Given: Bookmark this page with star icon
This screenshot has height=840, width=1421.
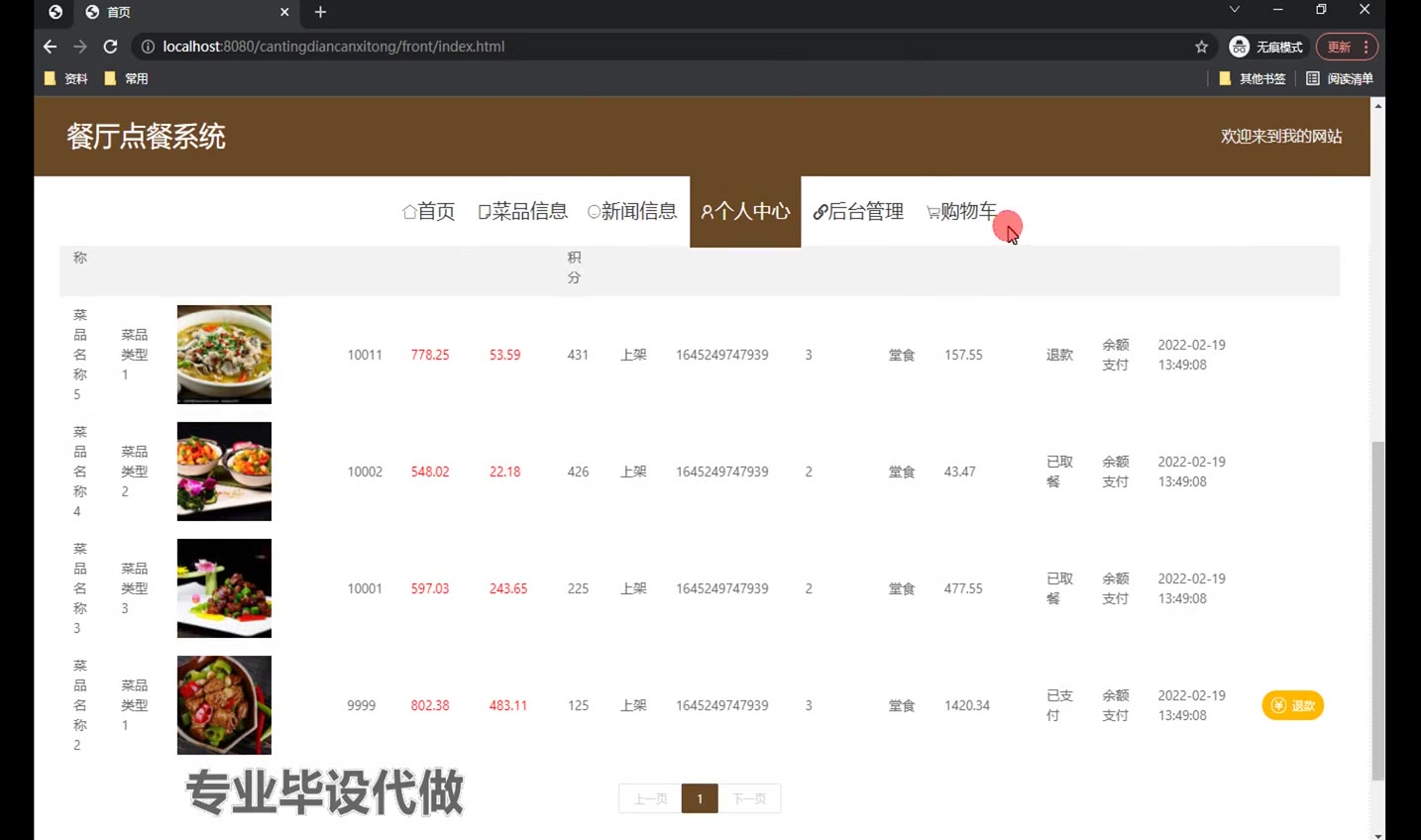Looking at the screenshot, I should point(1201,47).
